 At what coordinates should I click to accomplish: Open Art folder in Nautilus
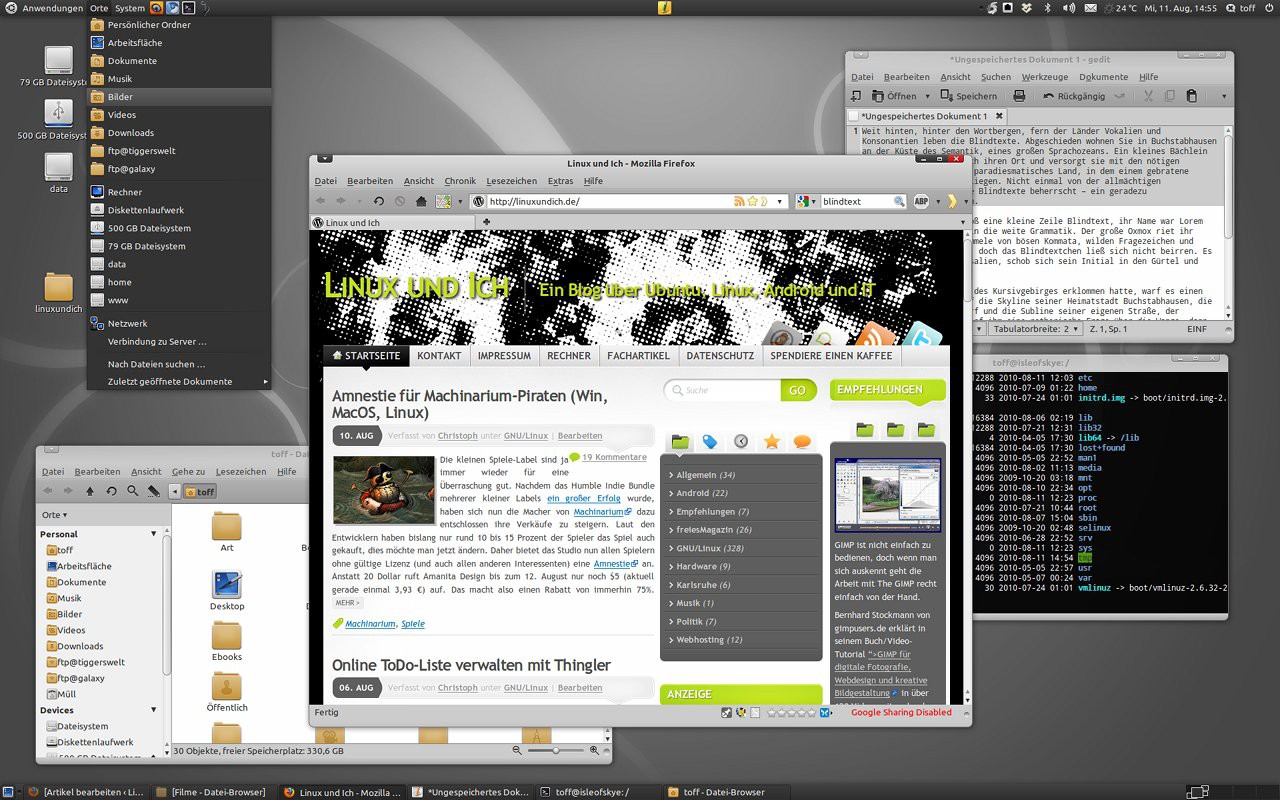point(227,532)
